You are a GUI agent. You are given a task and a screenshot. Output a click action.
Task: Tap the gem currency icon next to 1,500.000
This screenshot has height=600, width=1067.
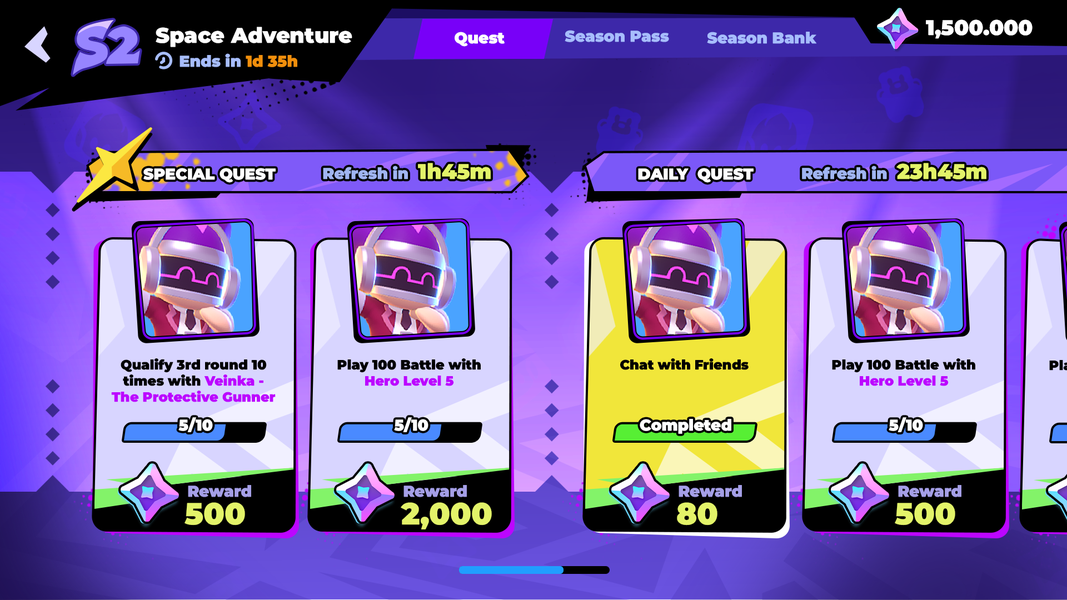tap(897, 29)
